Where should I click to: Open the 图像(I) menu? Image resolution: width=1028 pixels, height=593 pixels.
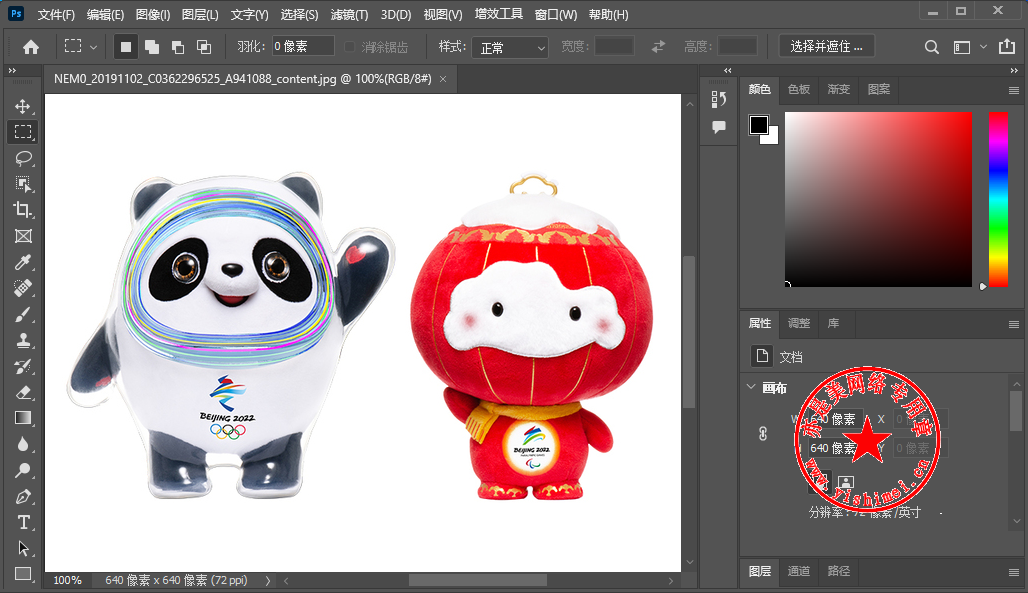[153, 14]
